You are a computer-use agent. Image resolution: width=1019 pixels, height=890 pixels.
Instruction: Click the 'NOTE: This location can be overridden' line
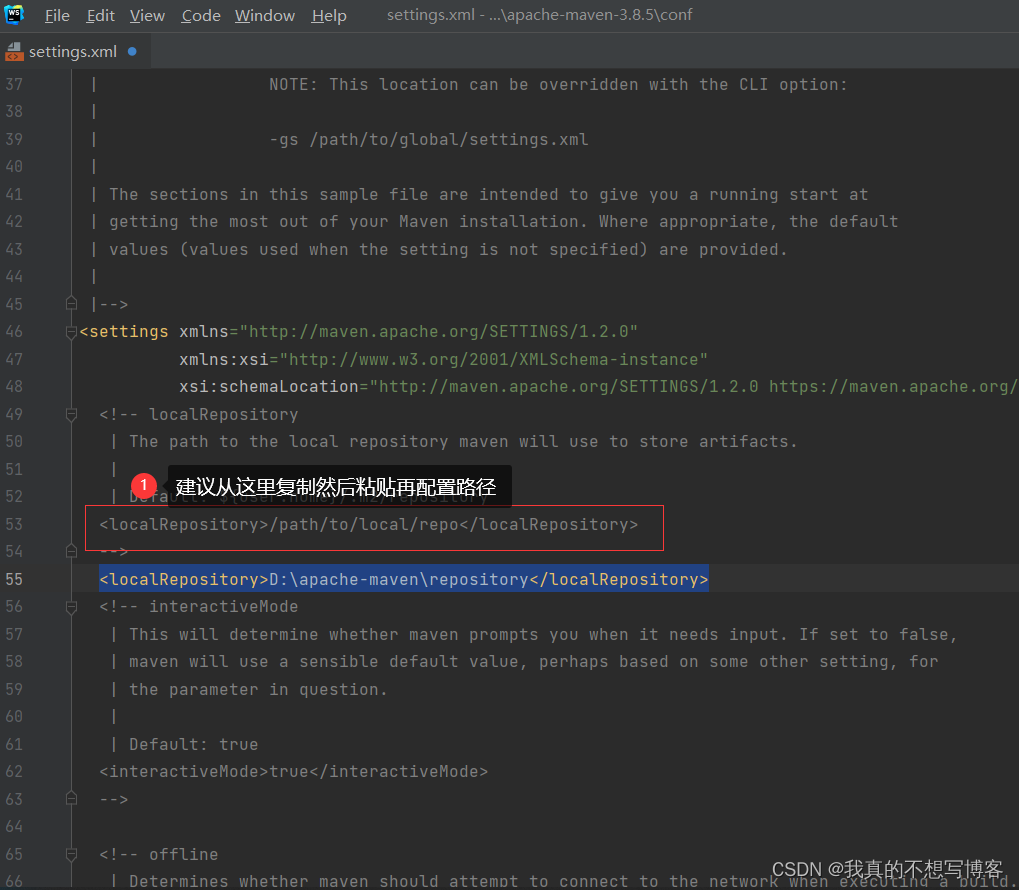click(558, 85)
